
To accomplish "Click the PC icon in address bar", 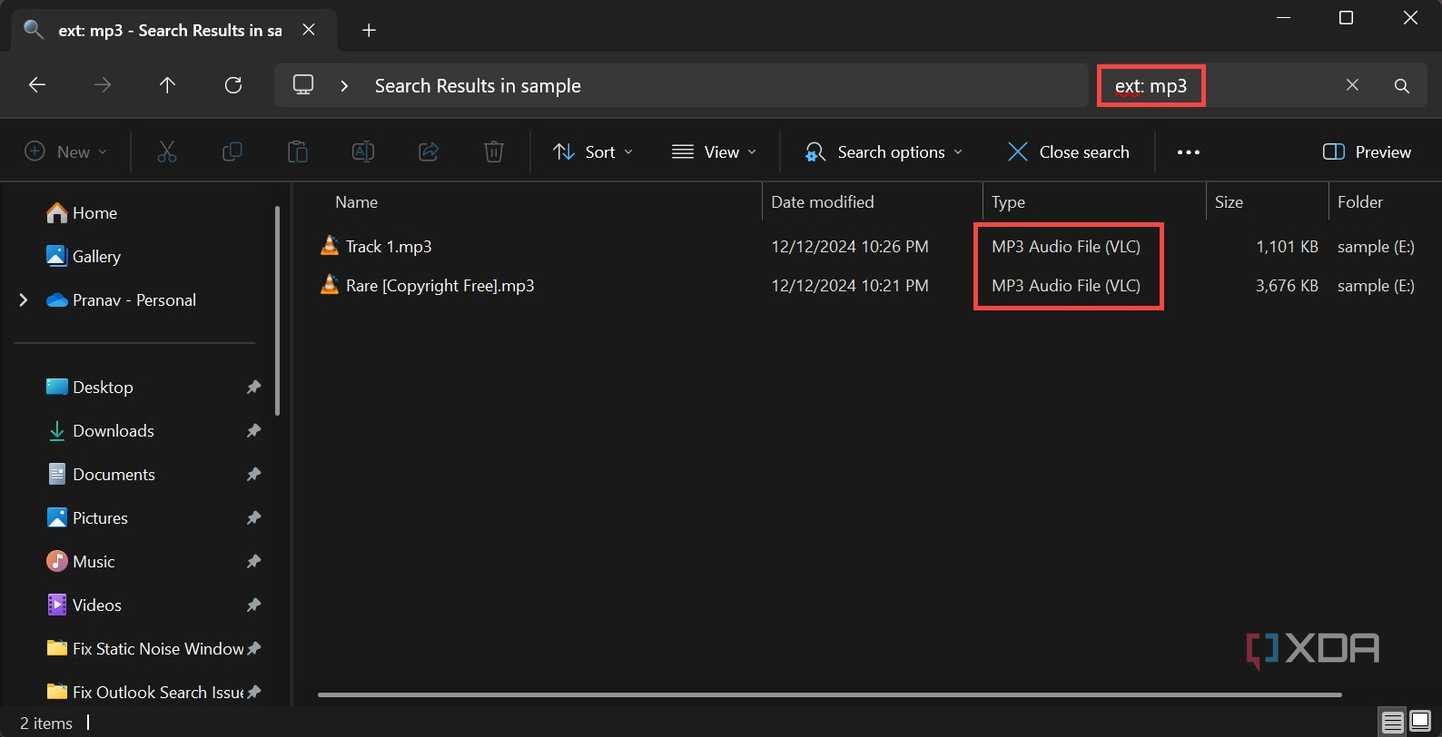I will (x=303, y=86).
